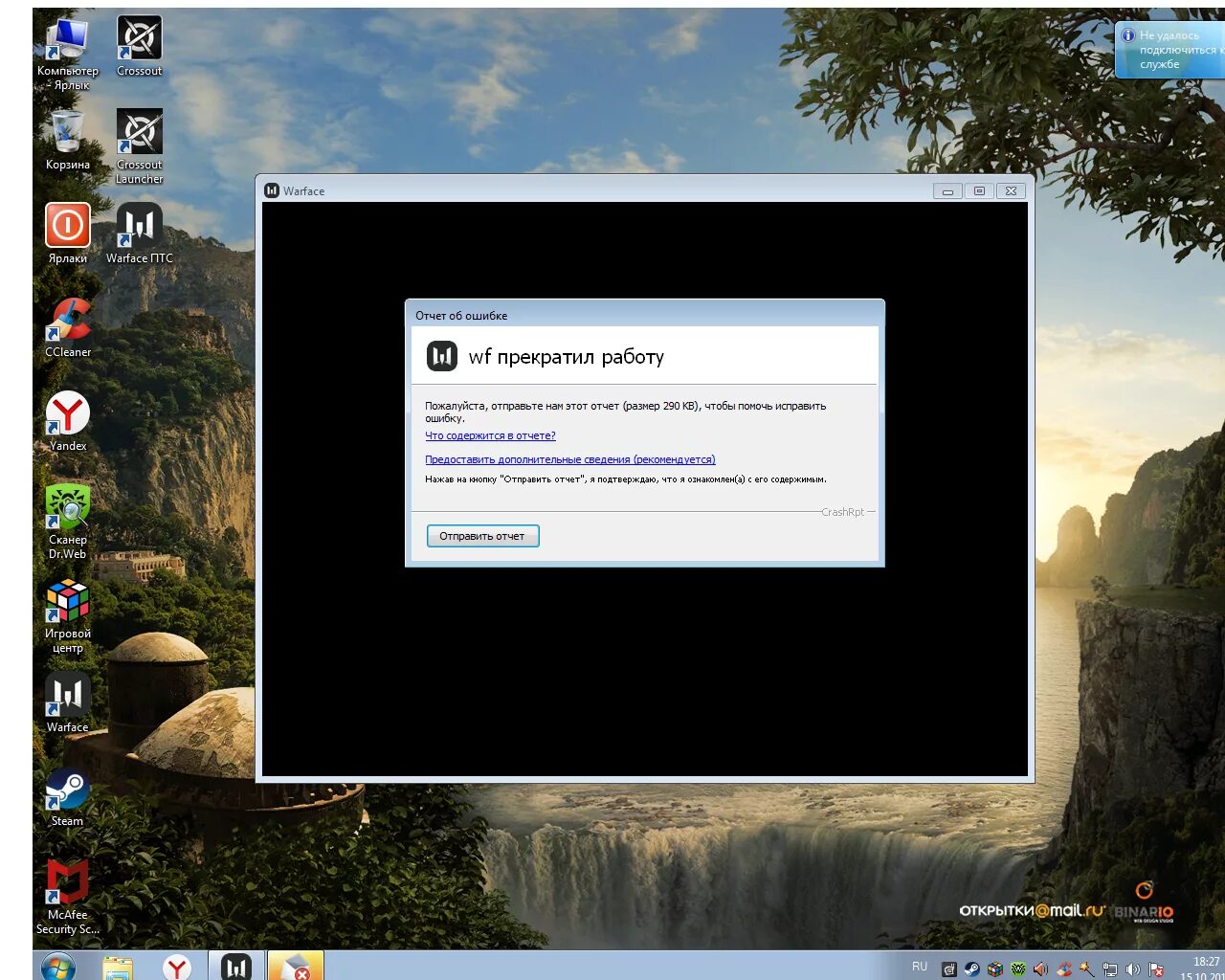
Task: Open the error report envelope taskbar item
Action: tap(295, 967)
